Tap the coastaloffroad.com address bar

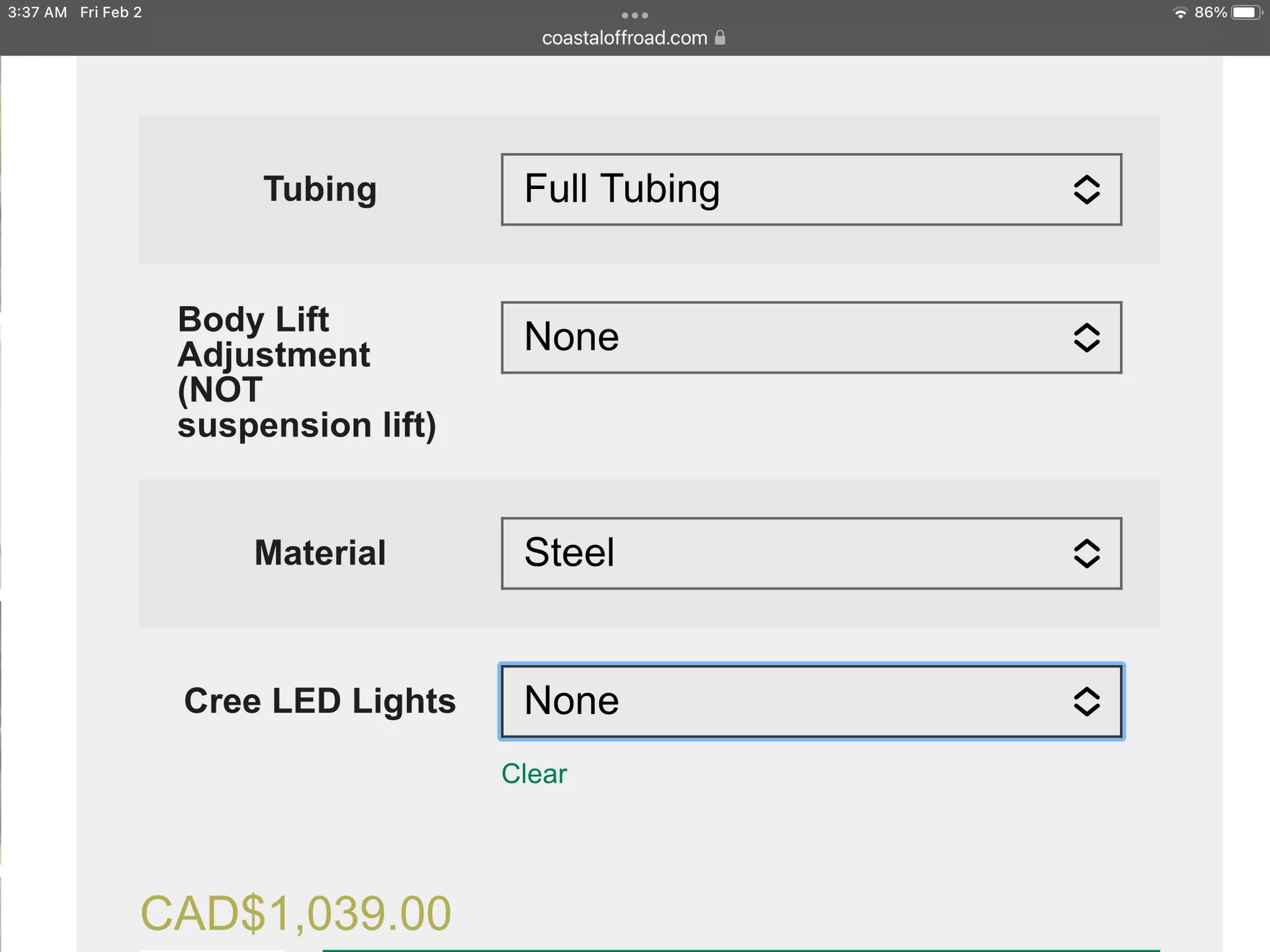634,38
